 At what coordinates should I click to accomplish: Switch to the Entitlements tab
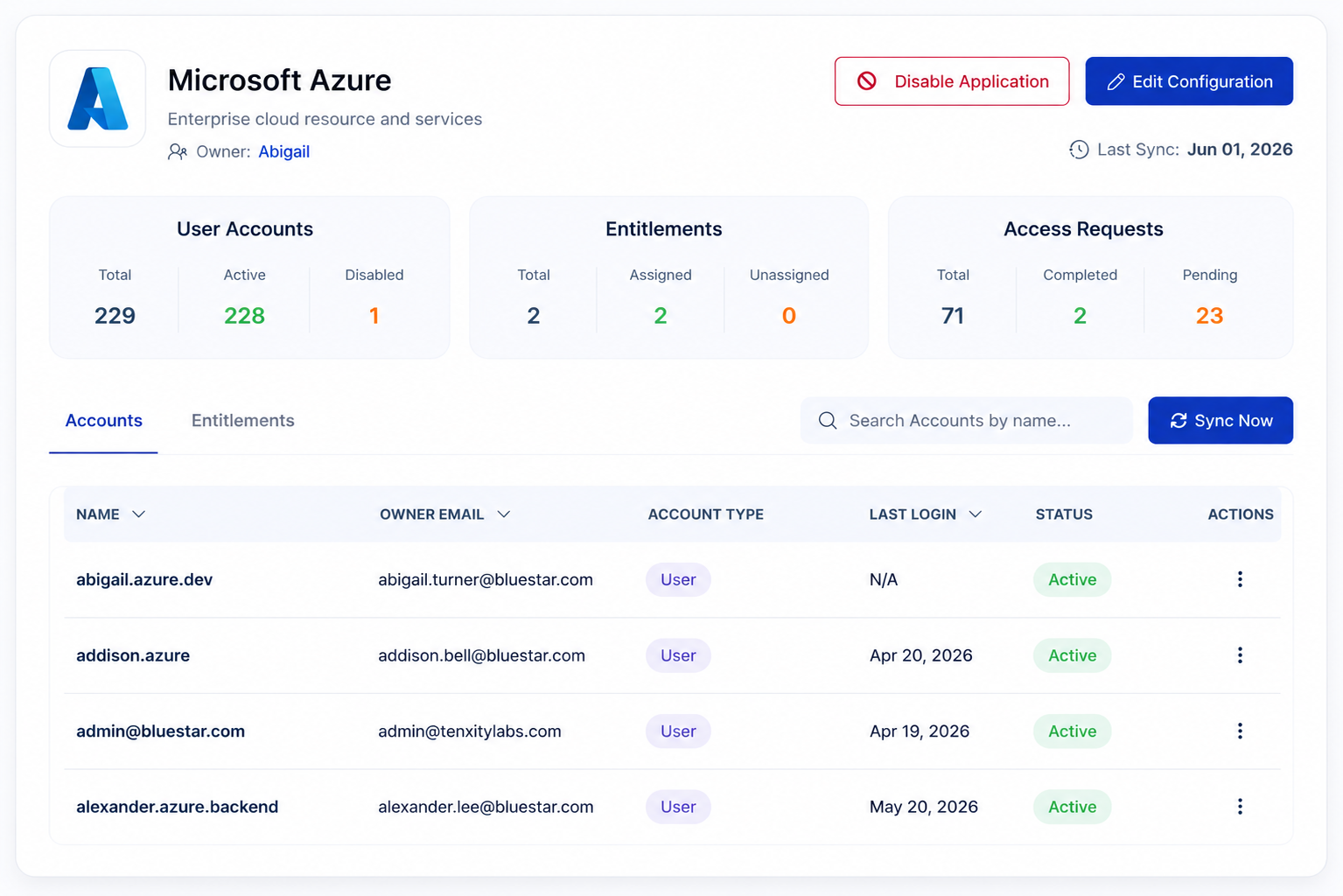pos(243,421)
